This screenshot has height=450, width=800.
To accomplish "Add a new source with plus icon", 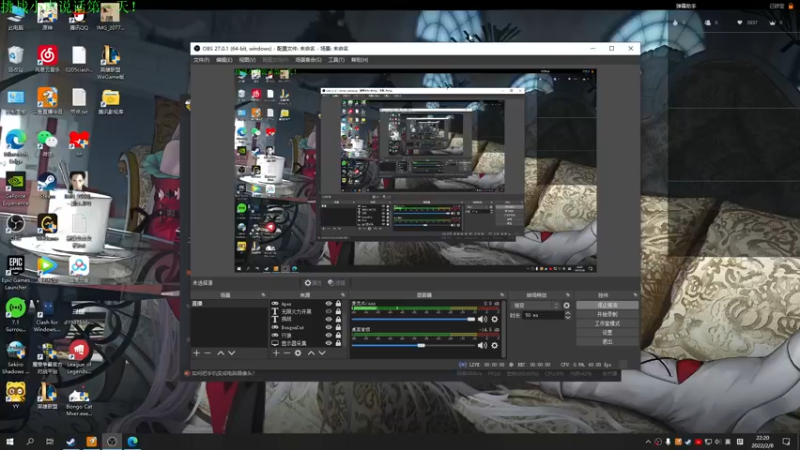I will point(276,353).
